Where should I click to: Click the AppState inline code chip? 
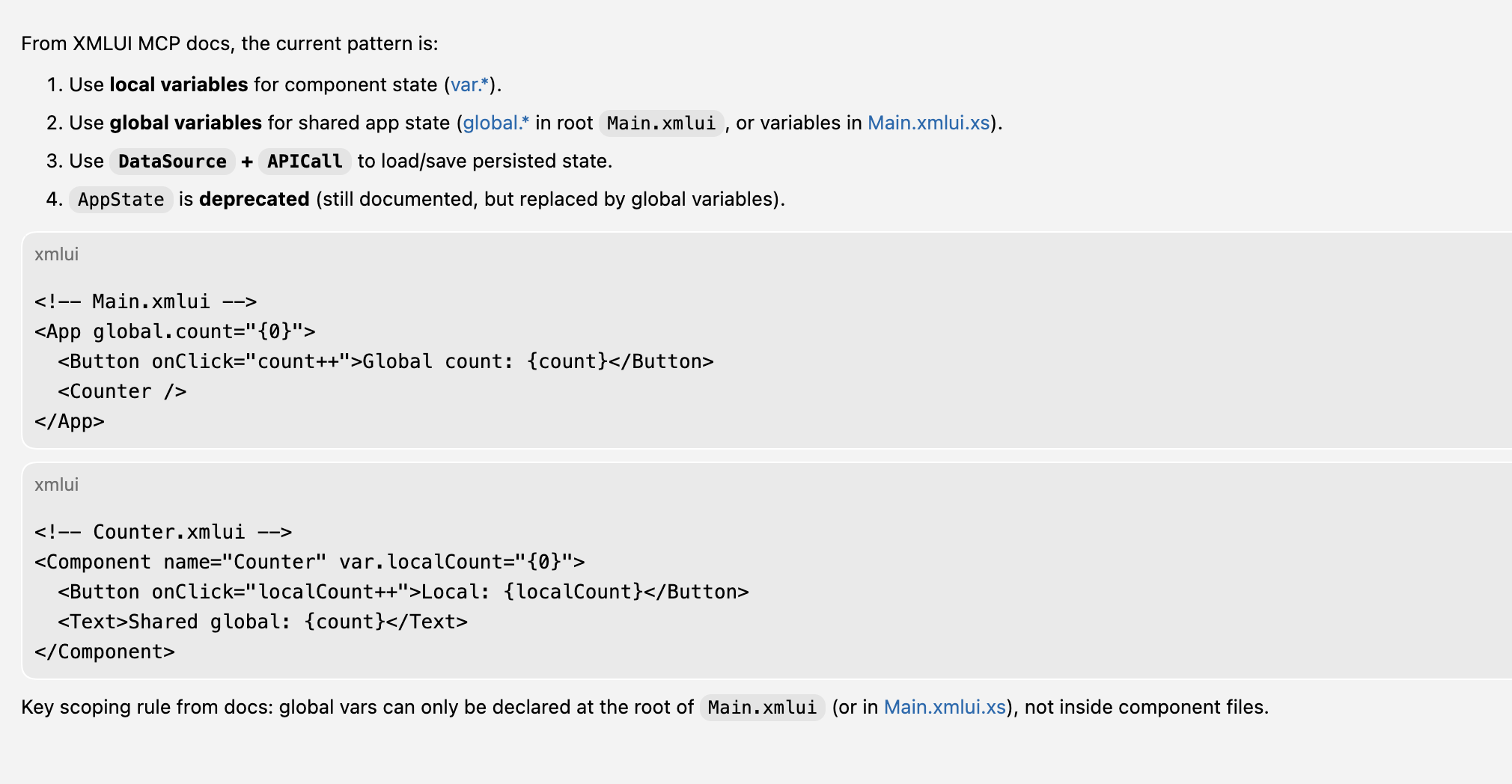(121, 199)
